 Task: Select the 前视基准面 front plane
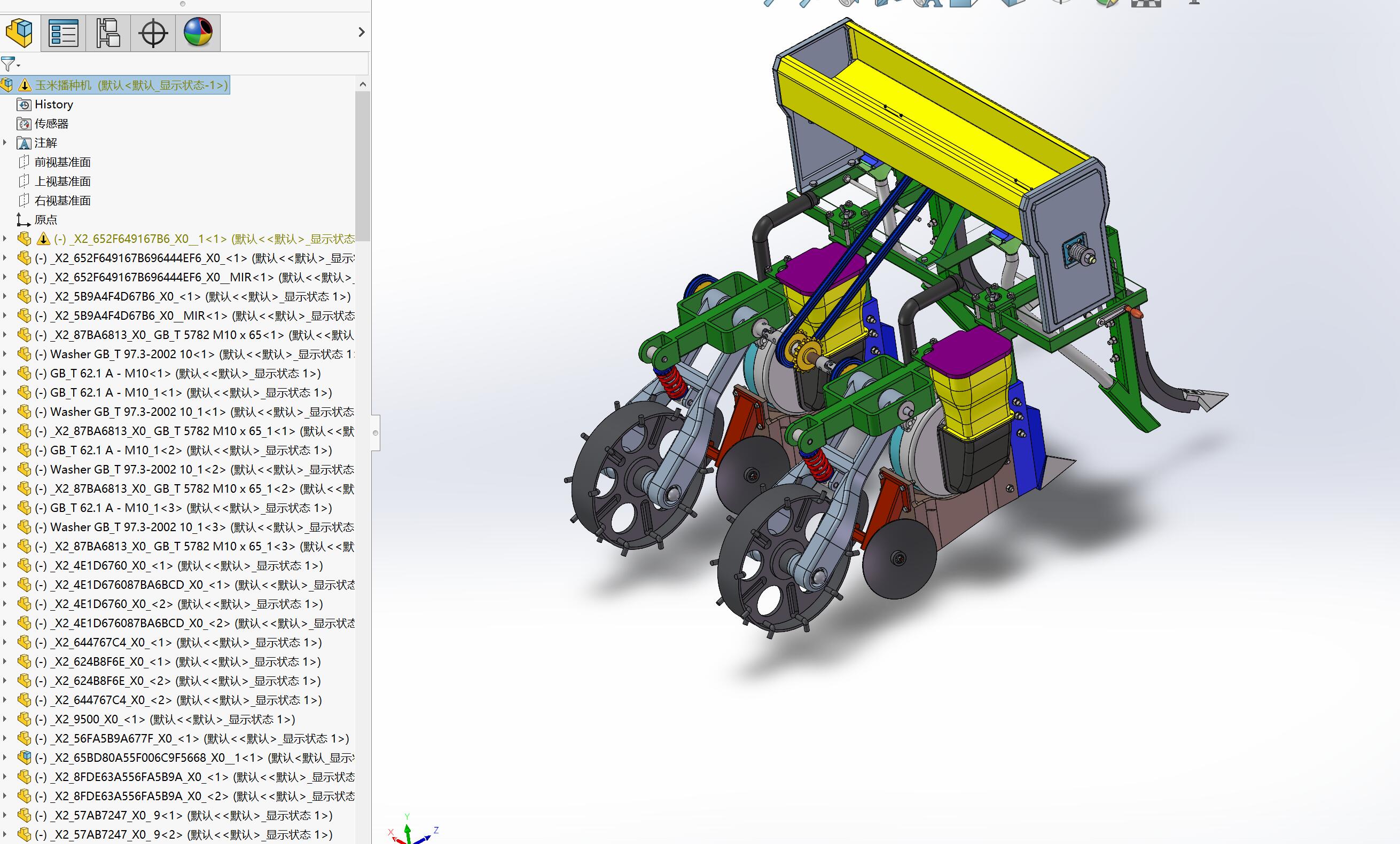click(62, 162)
